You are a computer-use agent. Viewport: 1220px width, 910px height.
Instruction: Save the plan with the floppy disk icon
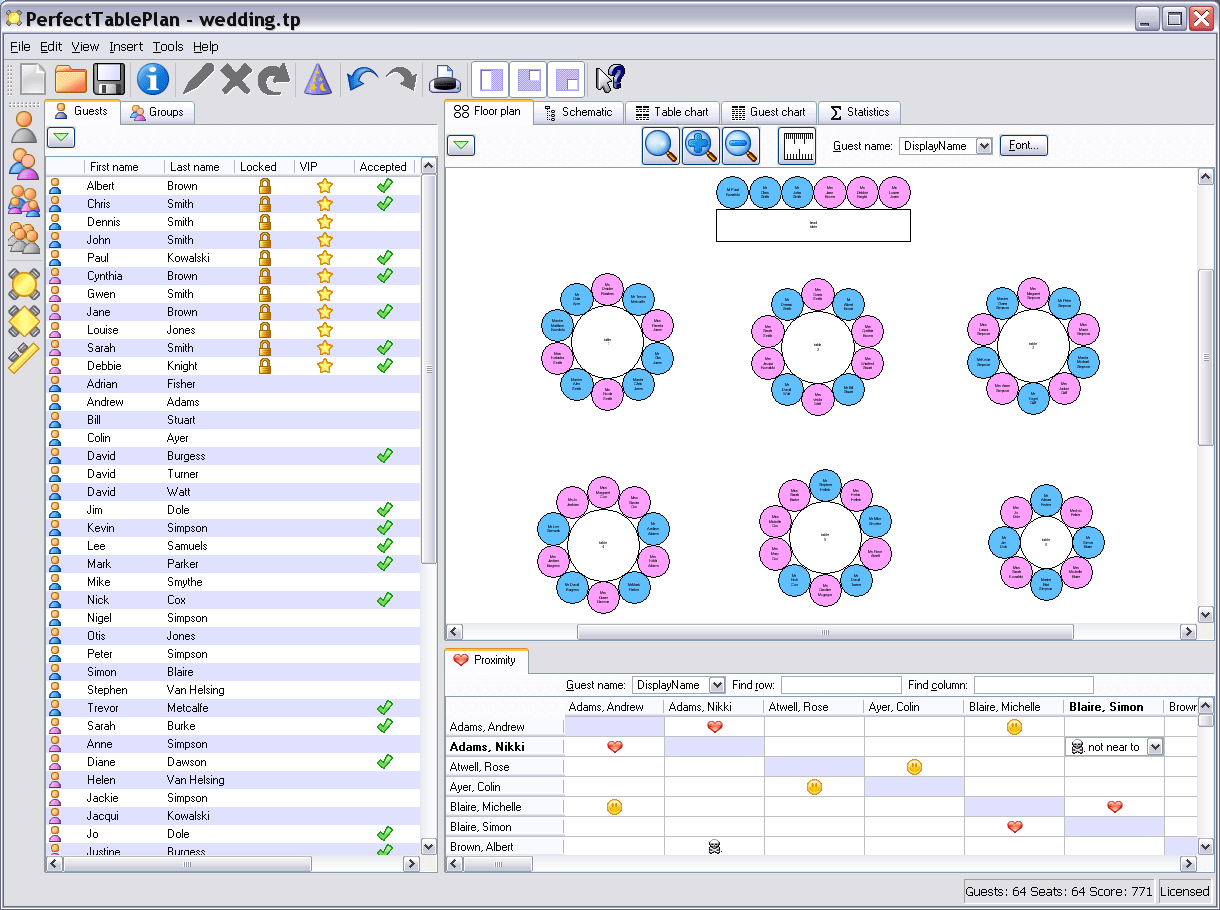click(109, 79)
